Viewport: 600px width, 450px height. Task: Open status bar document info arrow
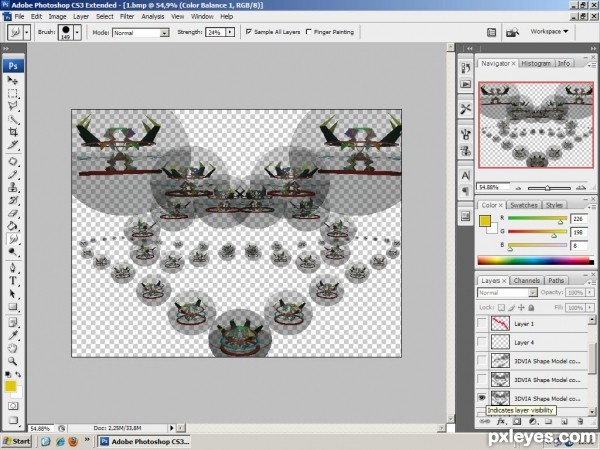click(x=171, y=428)
